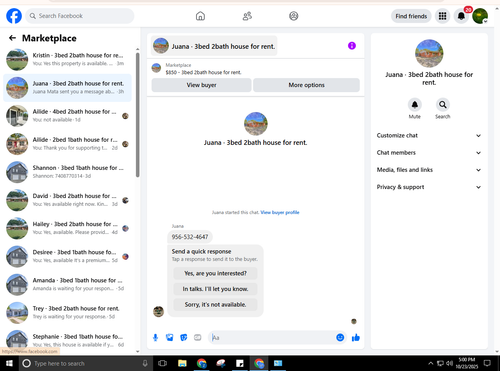Click the chat header title 'Juana · 3bed 2bath house for rent.'
Screen dimensions: 500x371
(214, 46)
